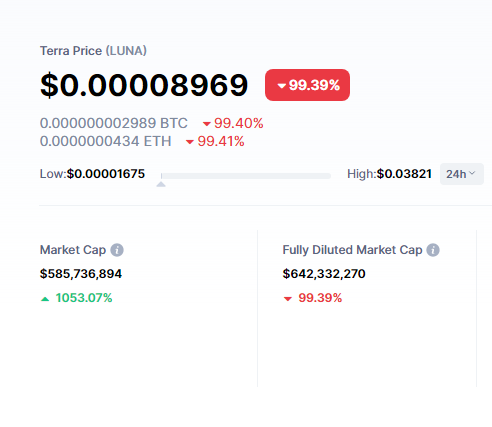
Task: Open the 24h time range dropdown
Action: coord(462,174)
